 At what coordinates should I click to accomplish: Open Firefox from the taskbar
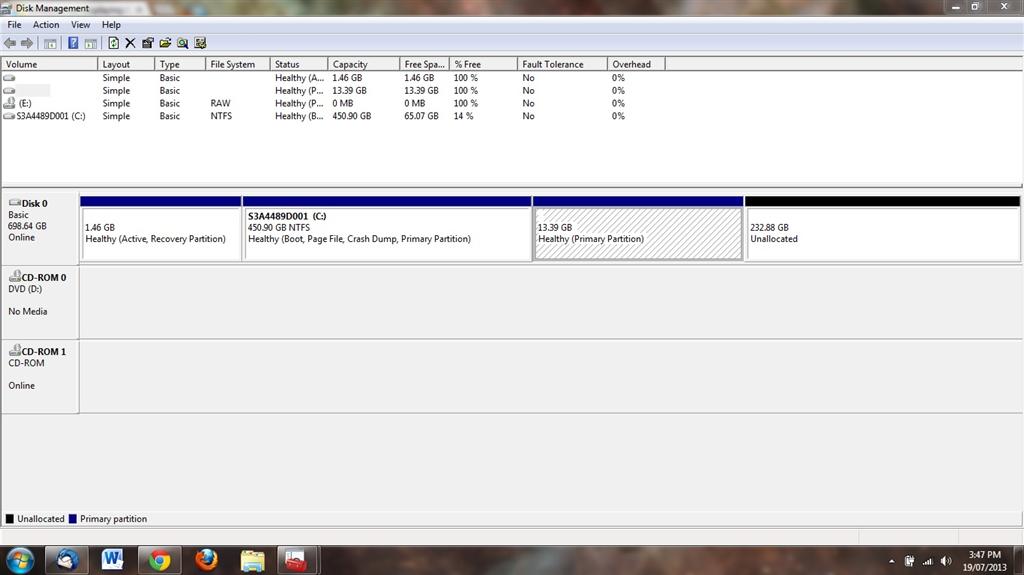pos(206,561)
